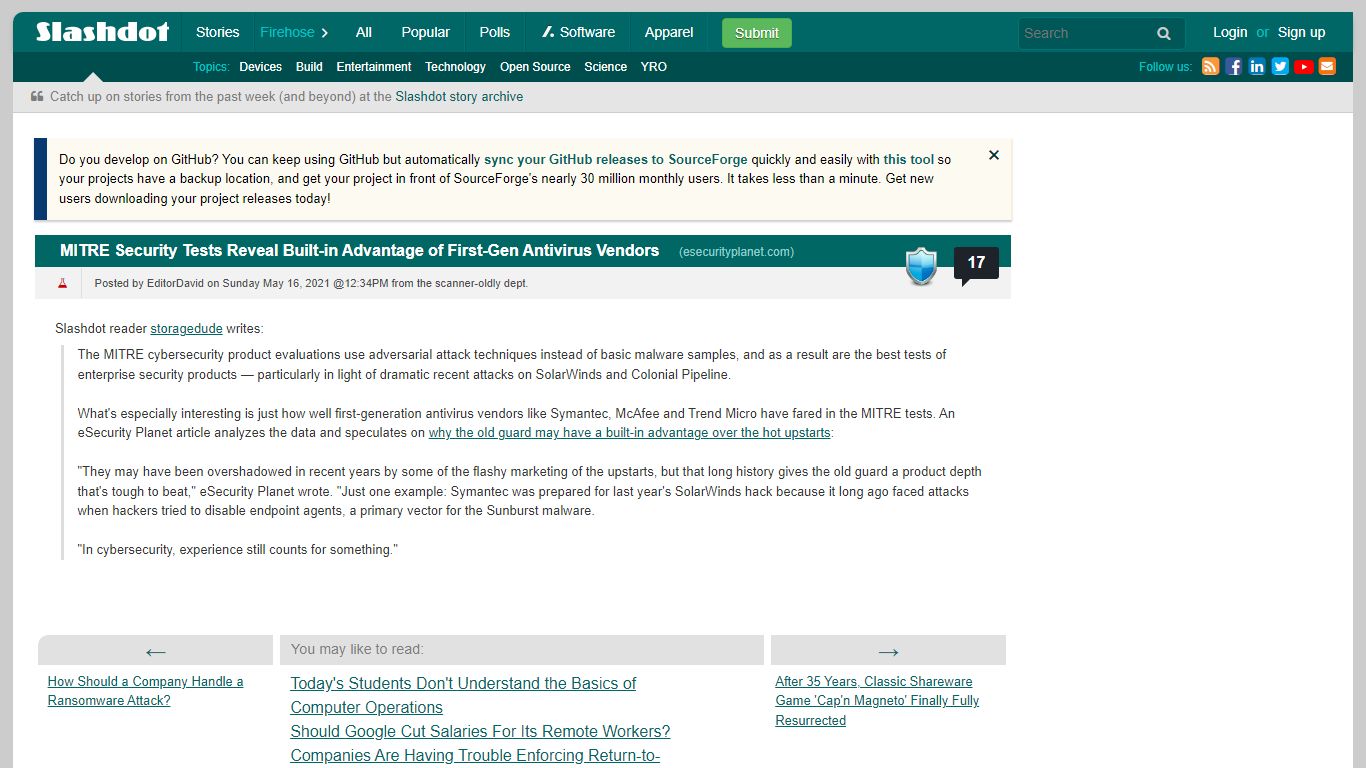Open the All menu item
1366x768 pixels.
(364, 32)
